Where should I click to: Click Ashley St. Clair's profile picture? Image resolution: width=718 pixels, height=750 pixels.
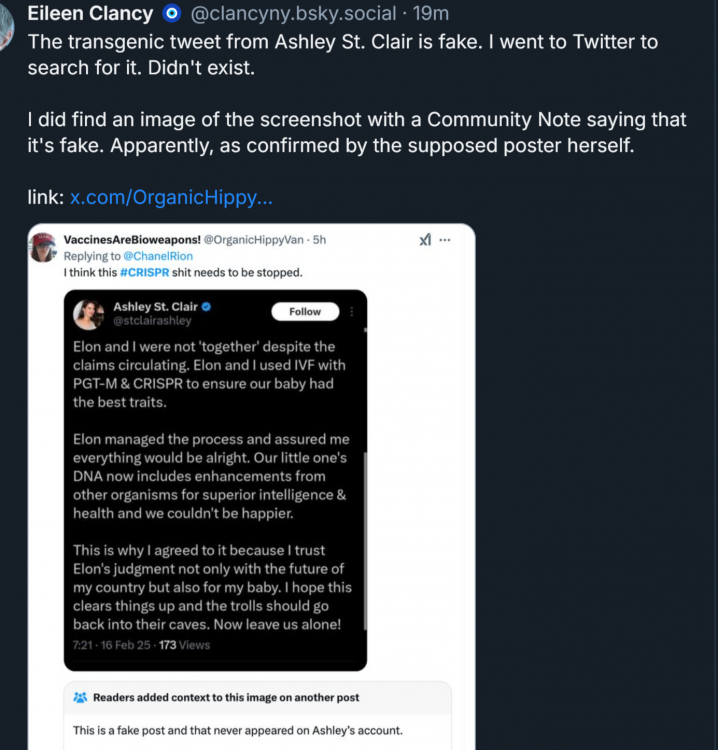pos(90,314)
